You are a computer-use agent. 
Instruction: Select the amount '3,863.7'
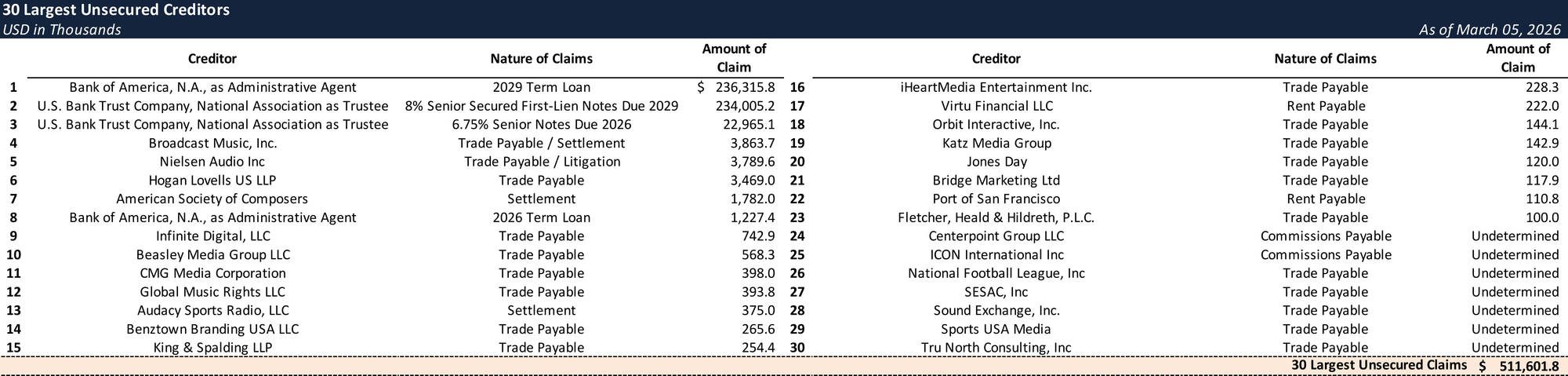coord(753,143)
